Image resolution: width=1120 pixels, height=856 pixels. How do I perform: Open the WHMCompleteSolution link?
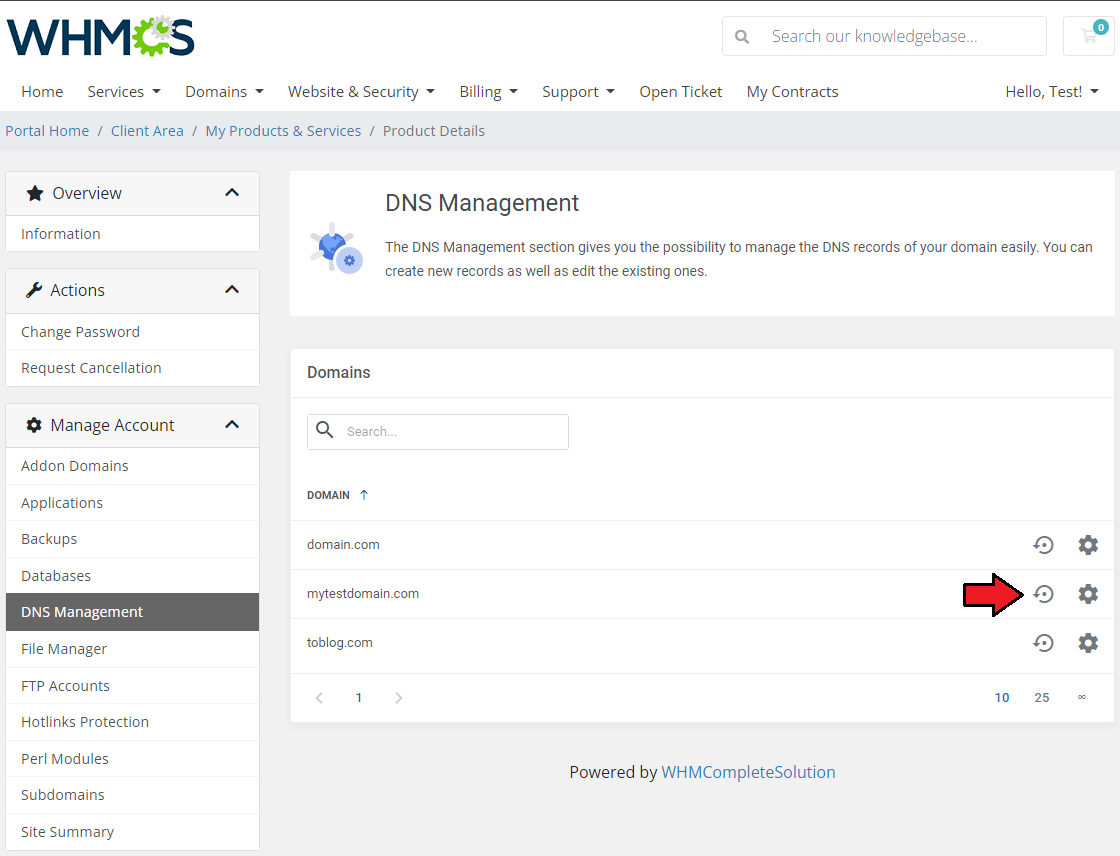coord(748,772)
